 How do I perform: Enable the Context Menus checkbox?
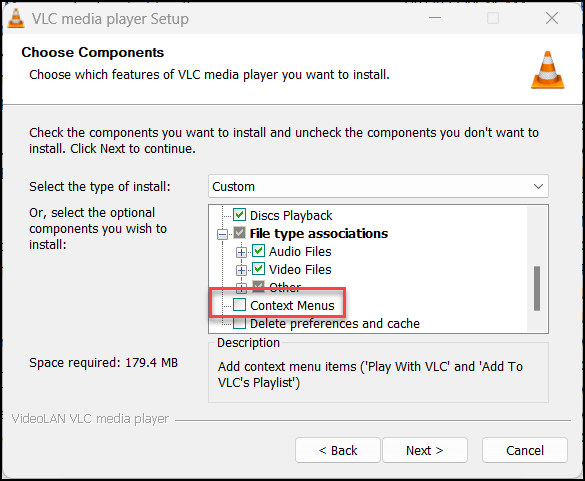coord(240,305)
